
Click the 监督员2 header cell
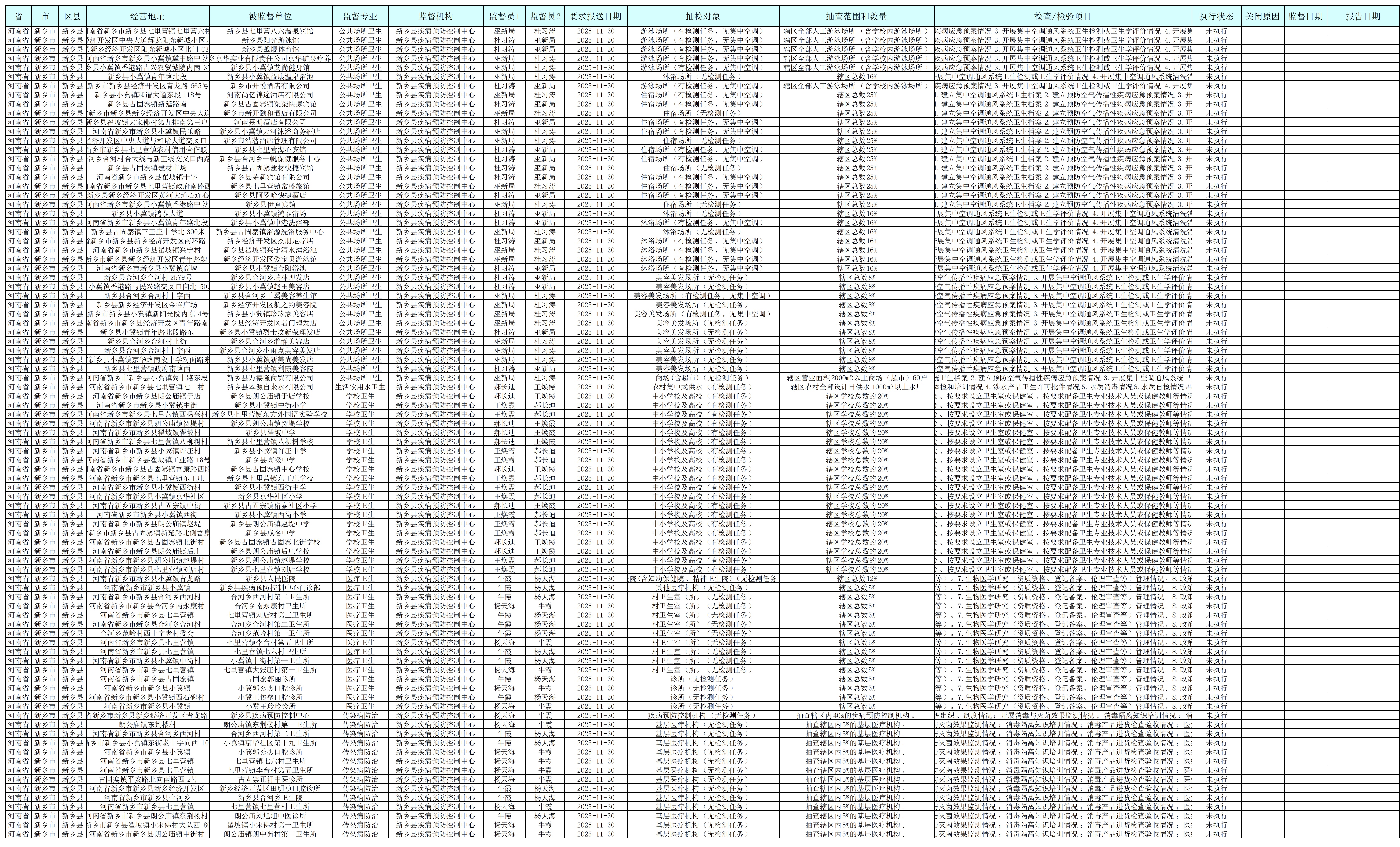pyautogui.click(x=545, y=16)
